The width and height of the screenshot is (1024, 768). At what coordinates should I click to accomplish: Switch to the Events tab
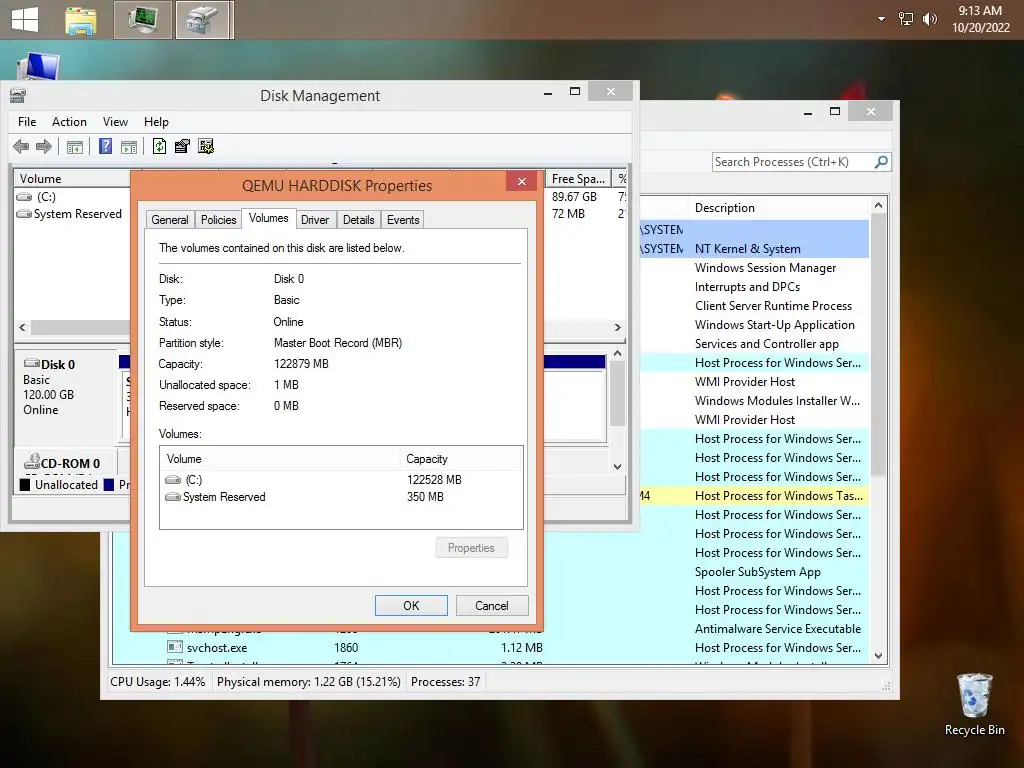[x=403, y=220]
